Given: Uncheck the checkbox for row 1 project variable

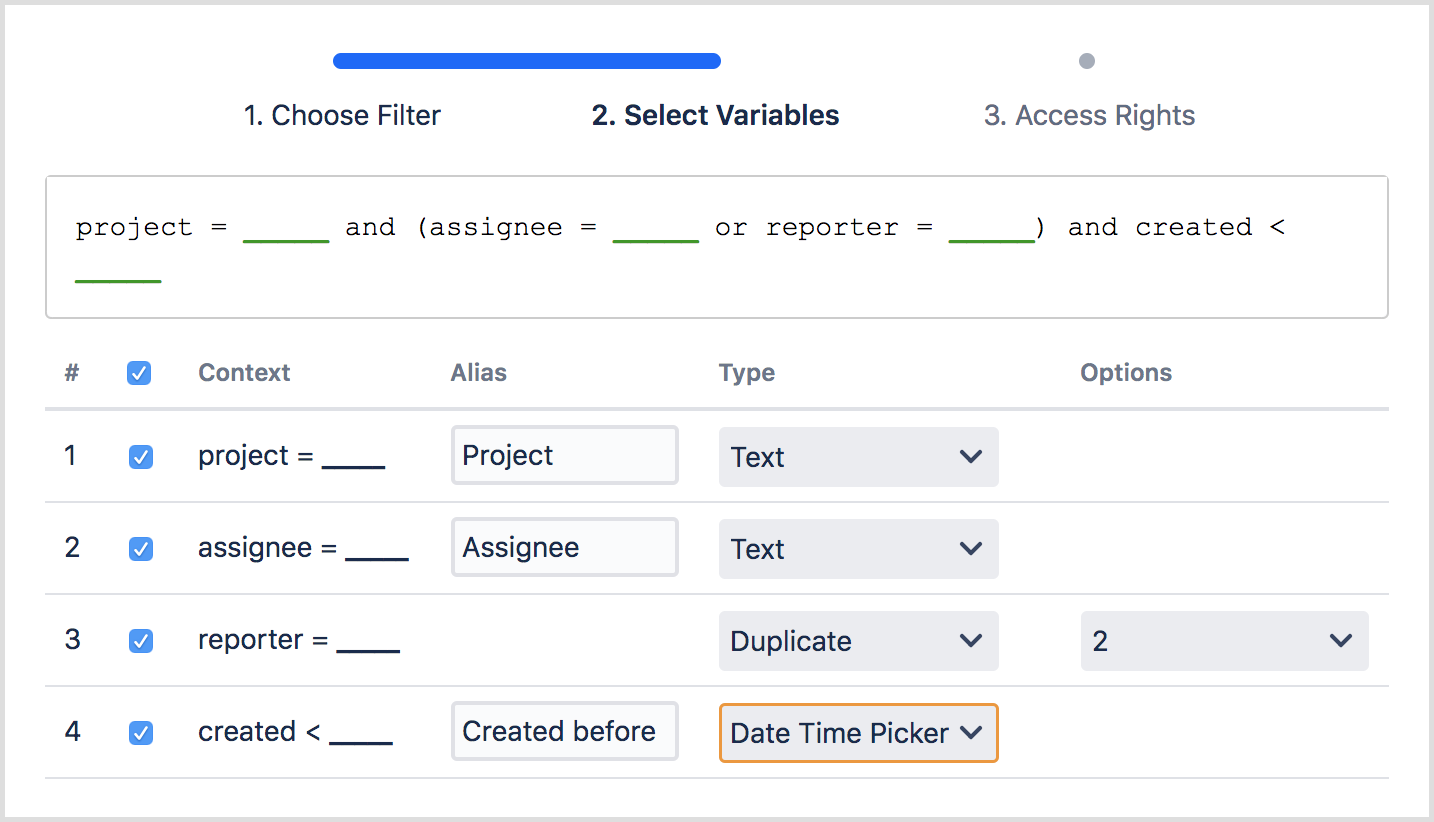Looking at the screenshot, I should tap(139, 455).
